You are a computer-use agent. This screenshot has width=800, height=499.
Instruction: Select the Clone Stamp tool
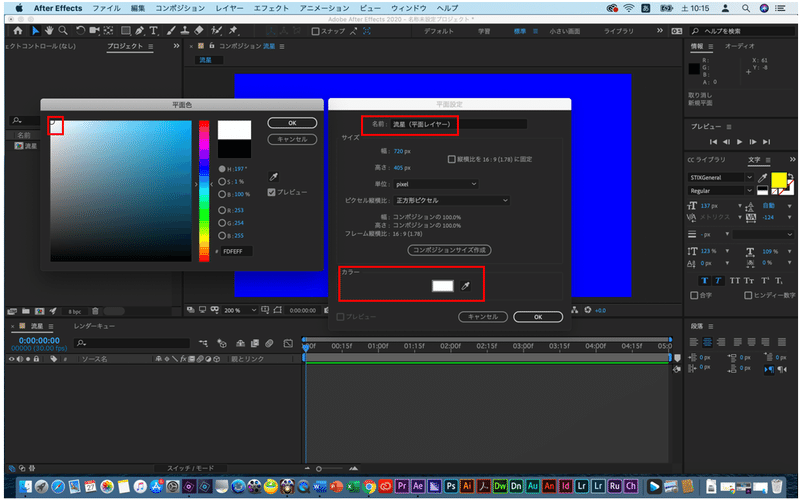point(185,31)
